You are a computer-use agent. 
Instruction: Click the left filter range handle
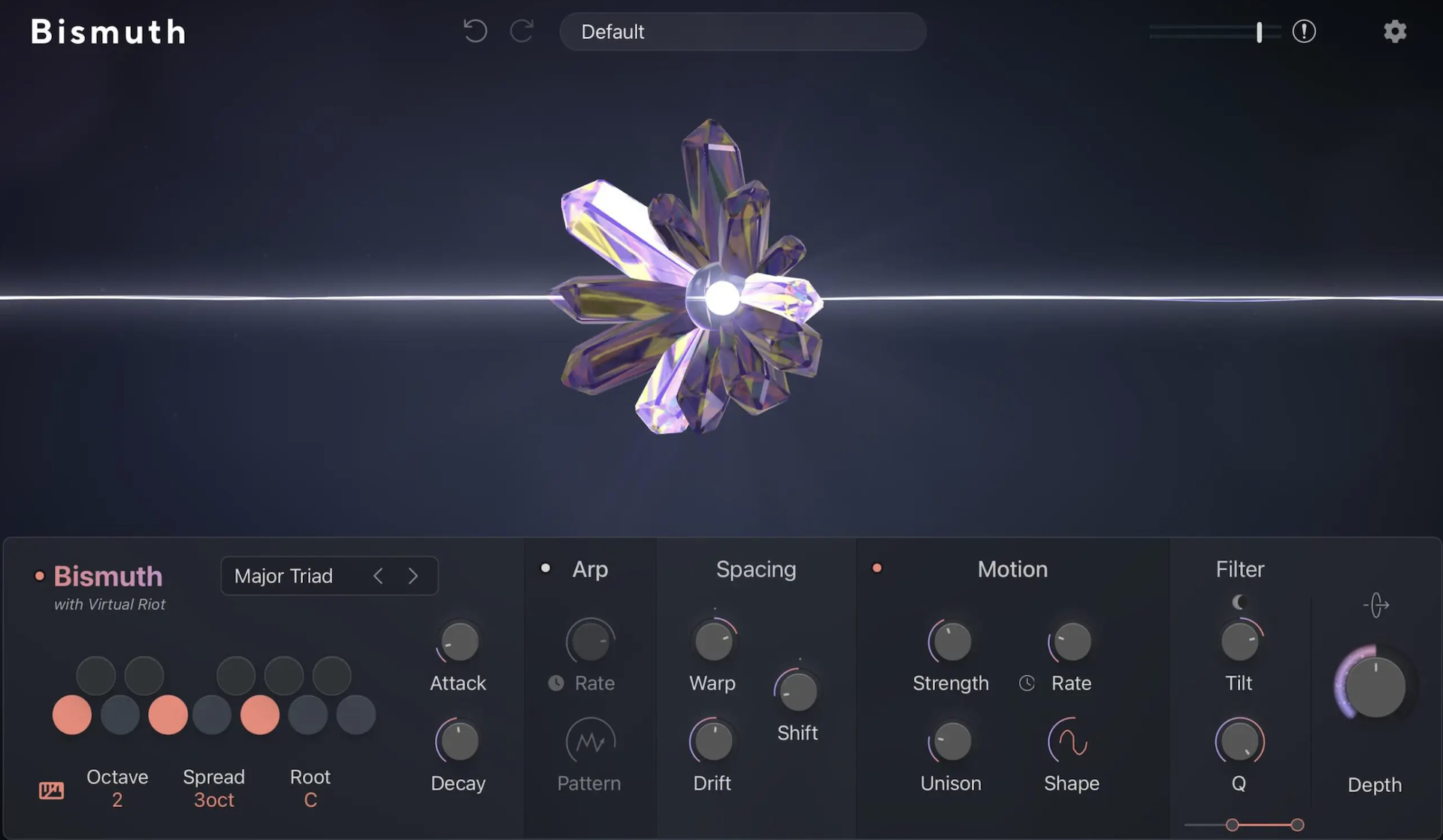(1232, 825)
